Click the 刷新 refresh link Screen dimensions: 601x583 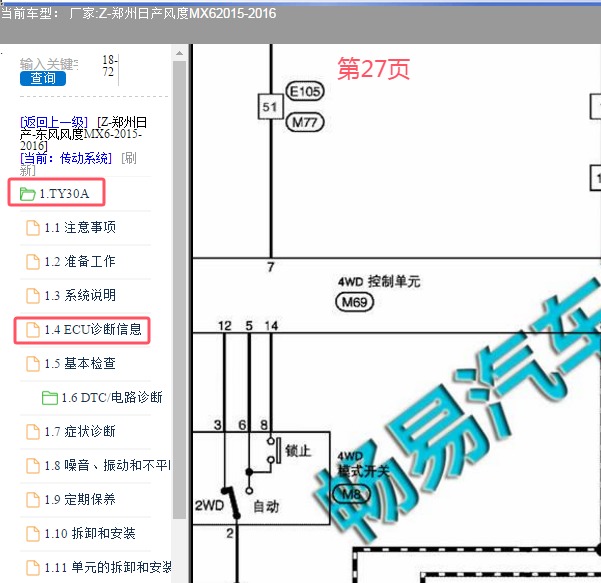78,164
